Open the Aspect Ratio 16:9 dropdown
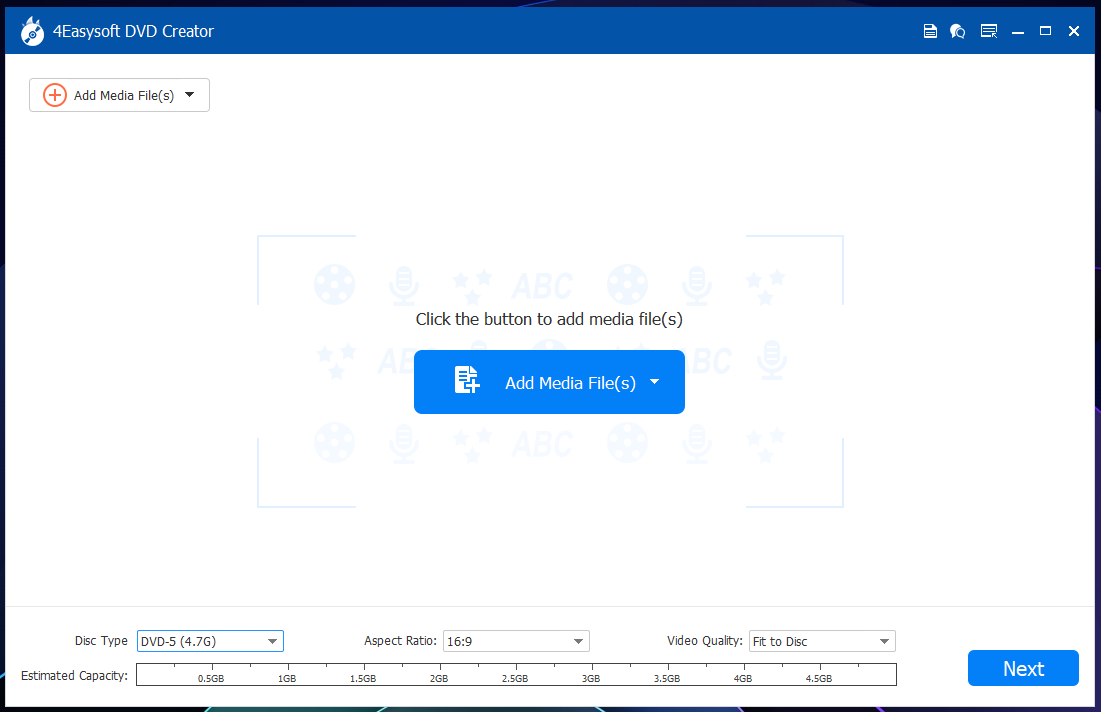Image resolution: width=1101 pixels, height=712 pixels. (x=516, y=641)
